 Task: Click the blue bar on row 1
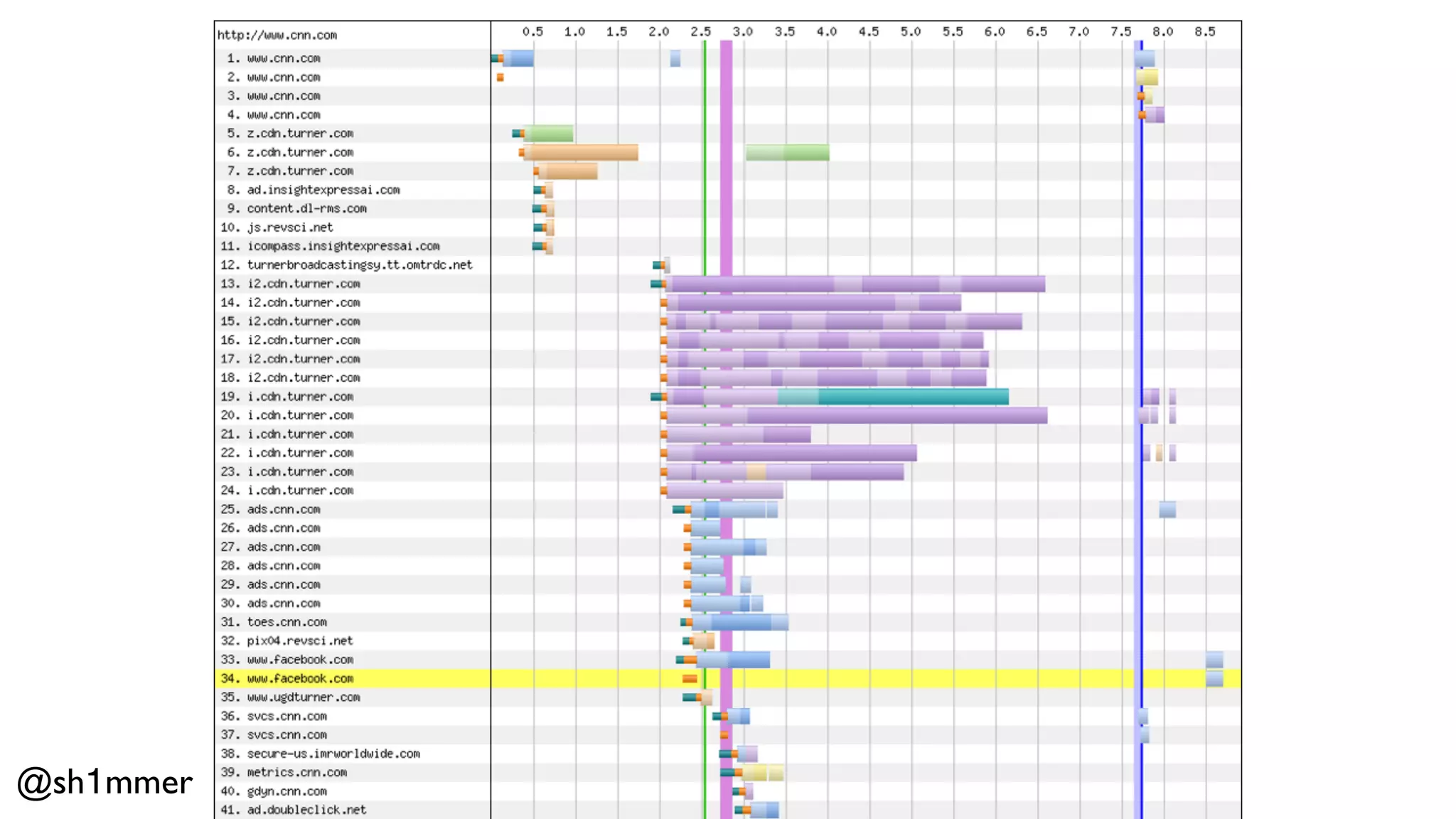pyautogui.click(x=519, y=58)
